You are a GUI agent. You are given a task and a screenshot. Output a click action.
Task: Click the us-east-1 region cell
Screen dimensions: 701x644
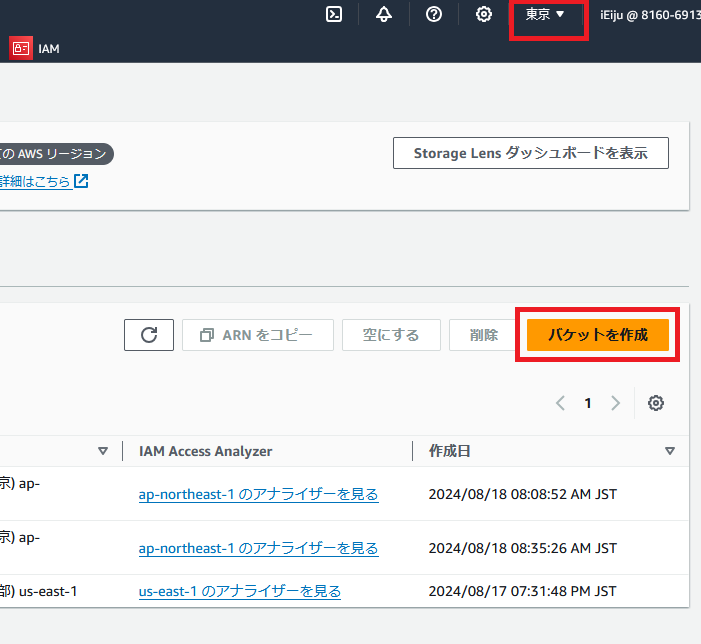coord(39,591)
